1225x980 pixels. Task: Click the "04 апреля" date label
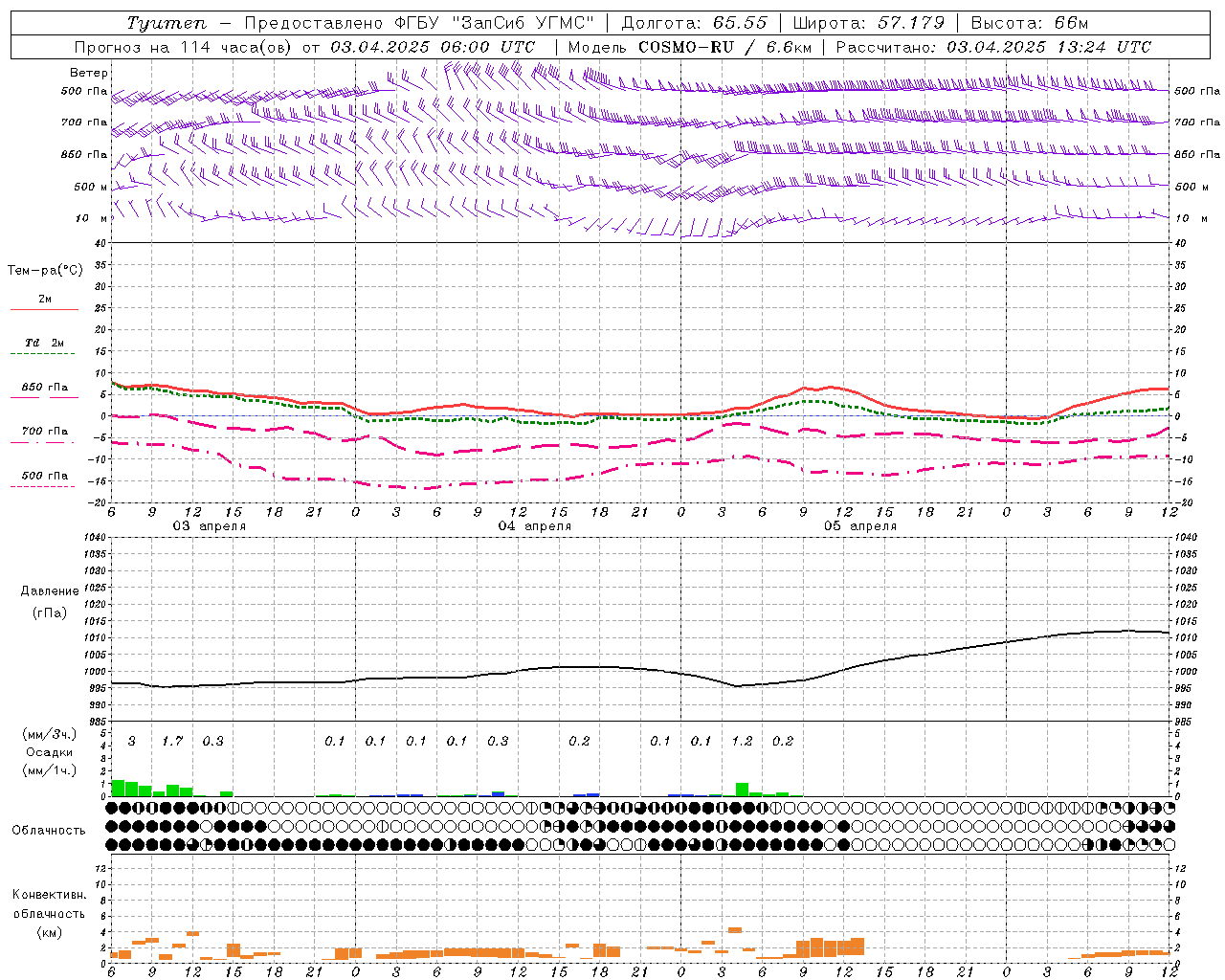pos(534,526)
